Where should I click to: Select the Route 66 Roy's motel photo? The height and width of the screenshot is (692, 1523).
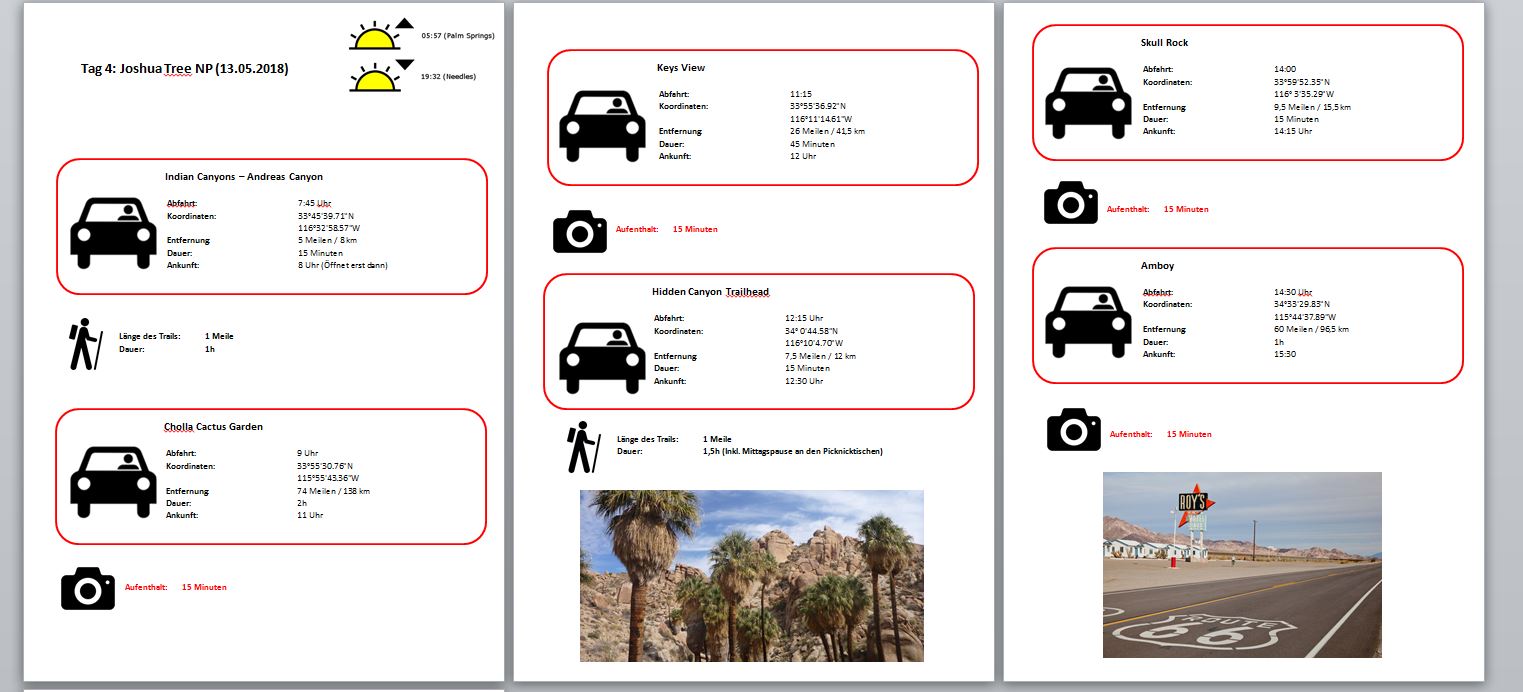[x=1242, y=565]
